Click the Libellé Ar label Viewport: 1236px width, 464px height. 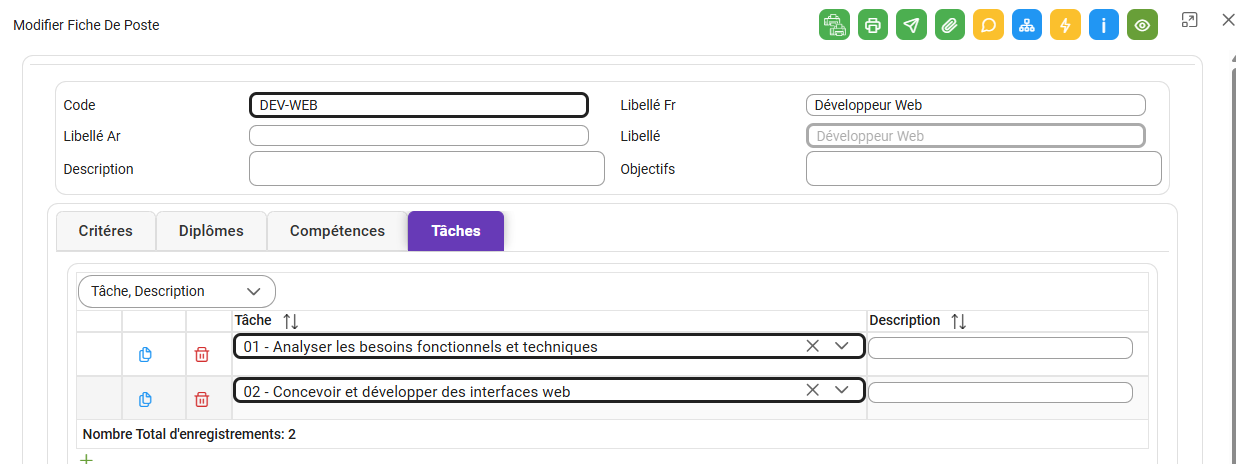(x=92, y=136)
